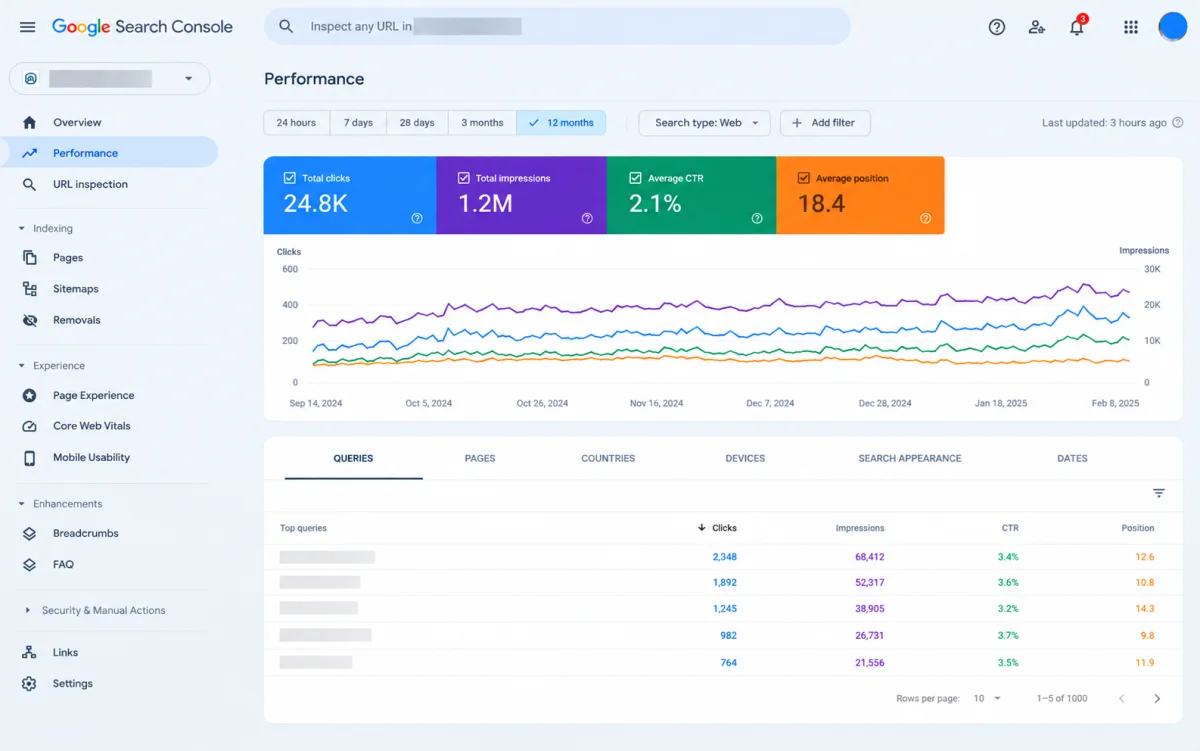This screenshot has width=1200, height=751.
Task: Open the table filter rows icon
Action: (1159, 493)
